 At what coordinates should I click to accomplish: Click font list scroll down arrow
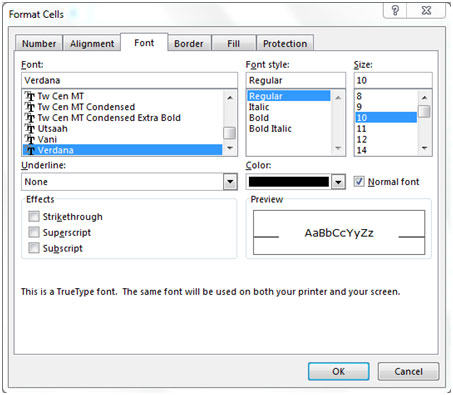[230, 148]
